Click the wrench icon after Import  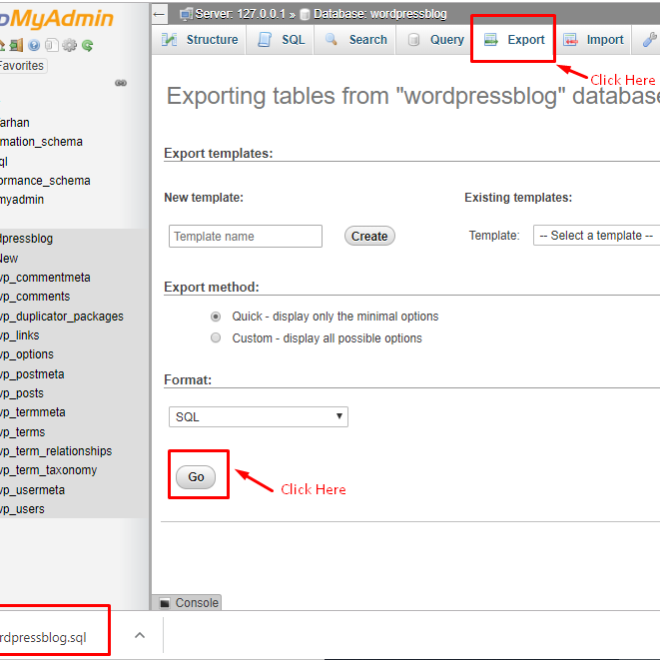coord(649,40)
